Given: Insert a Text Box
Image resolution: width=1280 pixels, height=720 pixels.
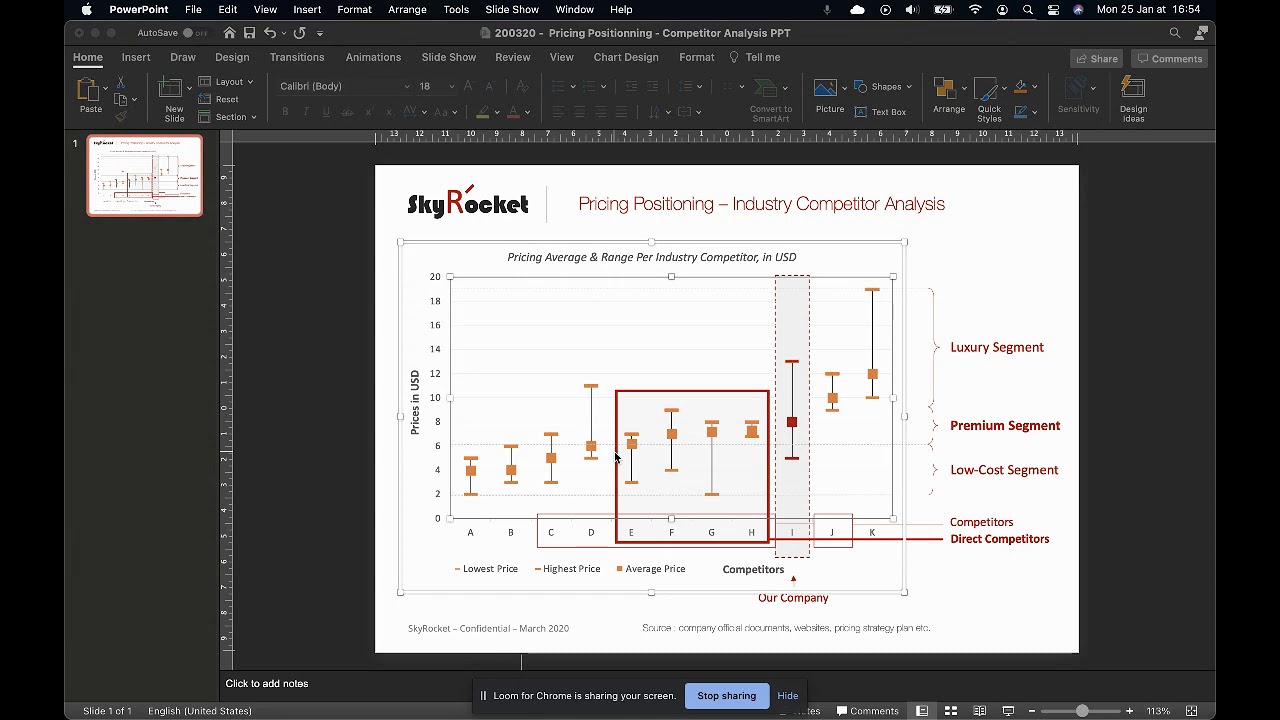Looking at the screenshot, I should (x=880, y=112).
